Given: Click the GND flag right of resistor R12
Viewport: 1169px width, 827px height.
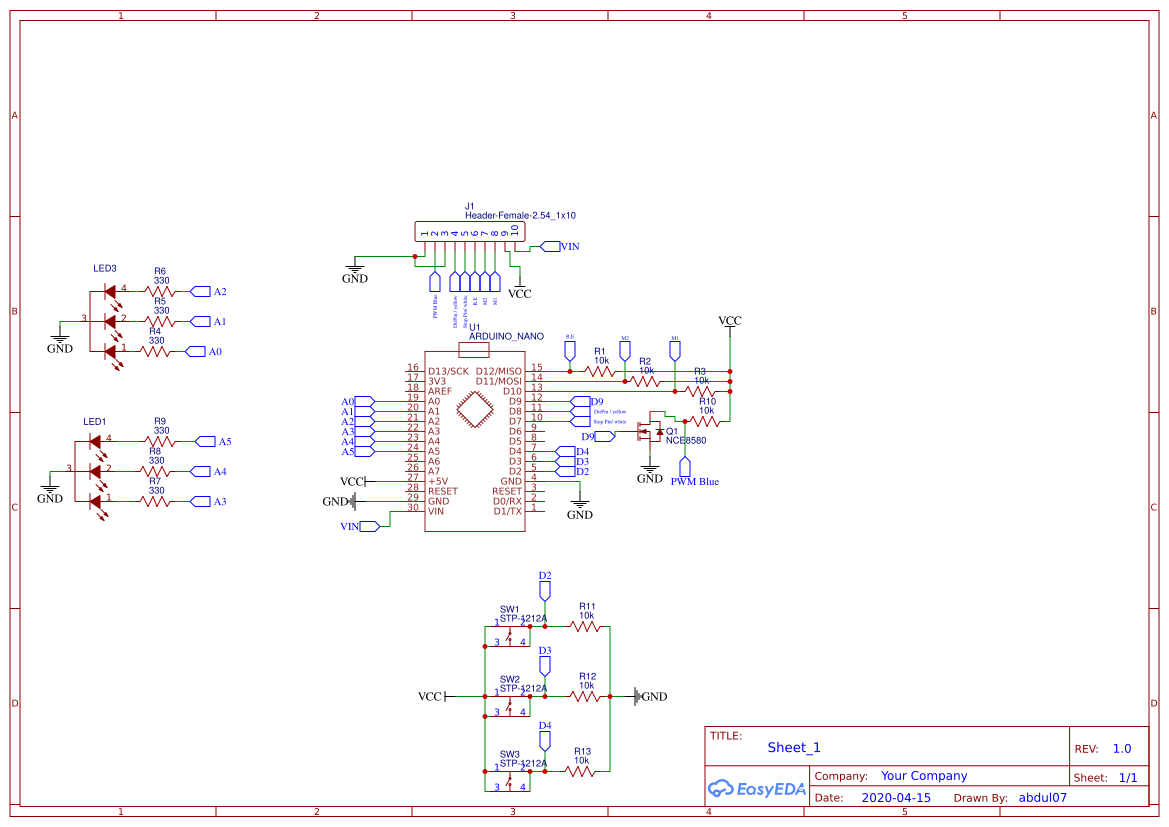Looking at the screenshot, I should (x=651, y=696).
